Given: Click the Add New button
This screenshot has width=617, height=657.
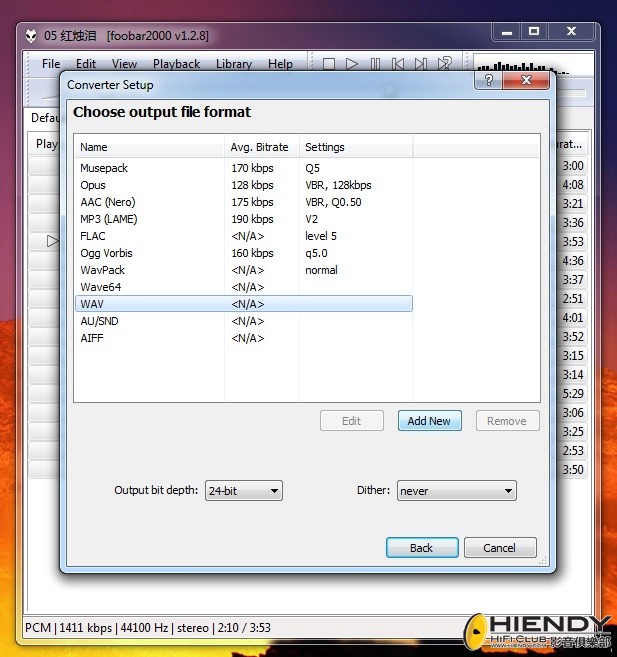Looking at the screenshot, I should [x=429, y=421].
